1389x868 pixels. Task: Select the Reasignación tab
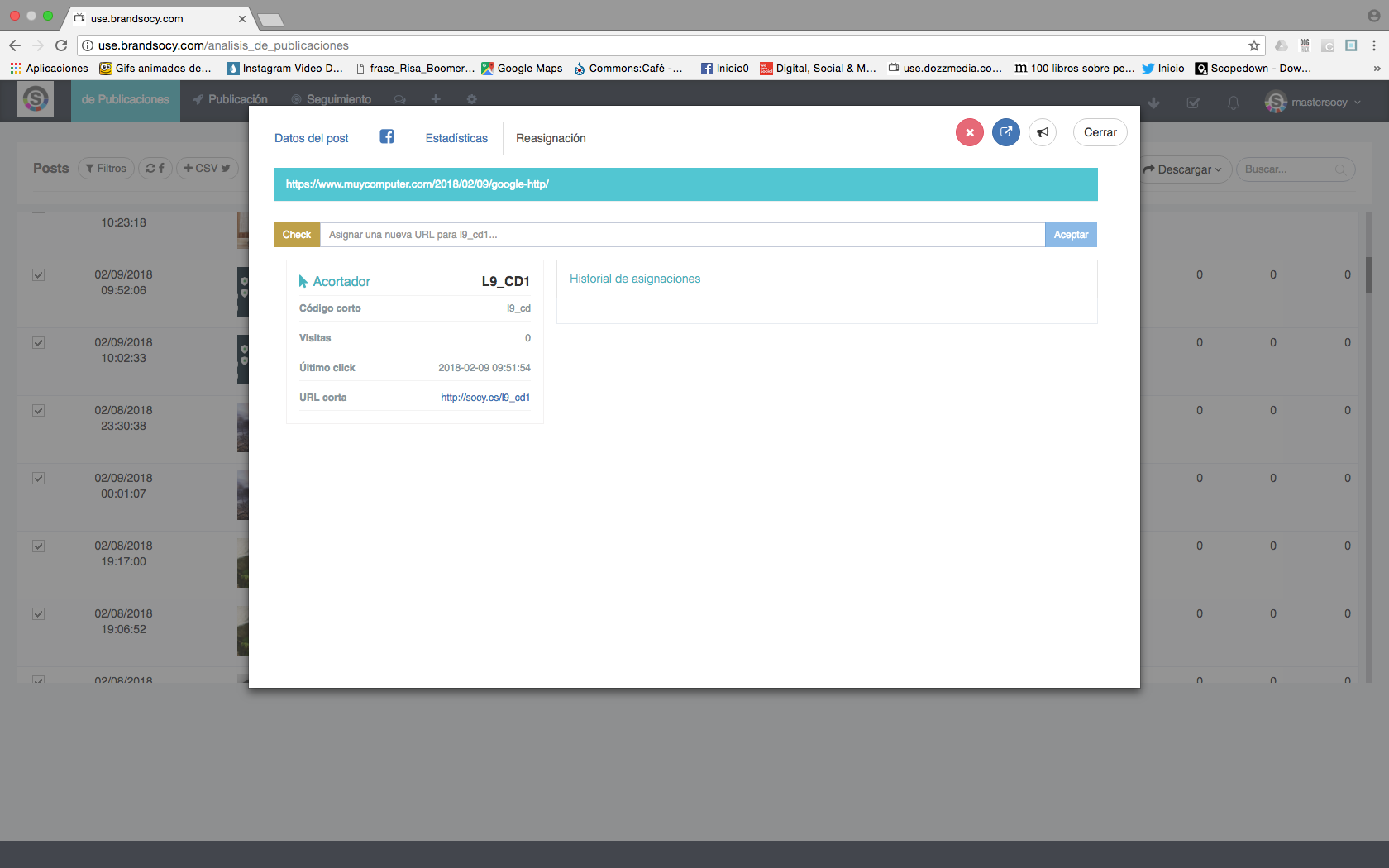tap(551, 138)
